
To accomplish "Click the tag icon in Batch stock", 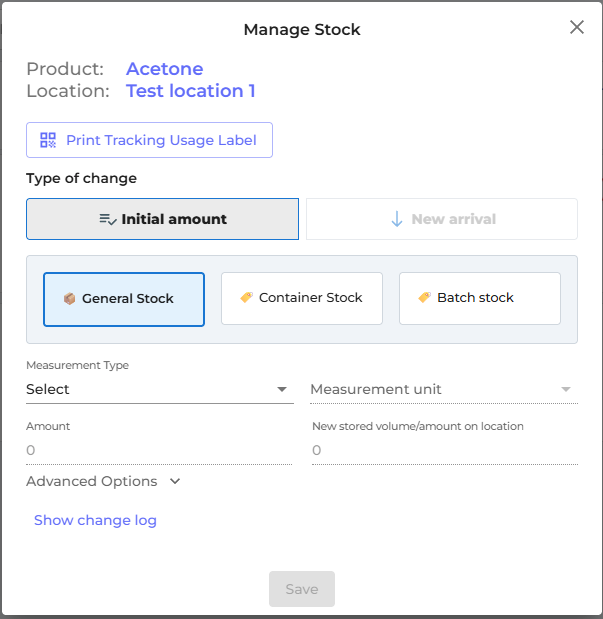I will (x=424, y=298).
